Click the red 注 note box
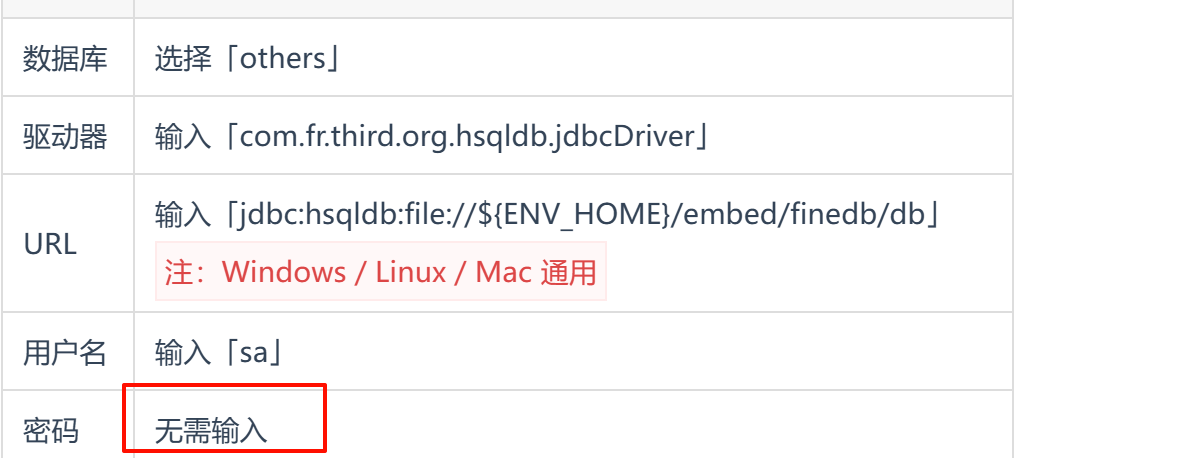This screenshot has height=458, width=1180. (381, 271)
